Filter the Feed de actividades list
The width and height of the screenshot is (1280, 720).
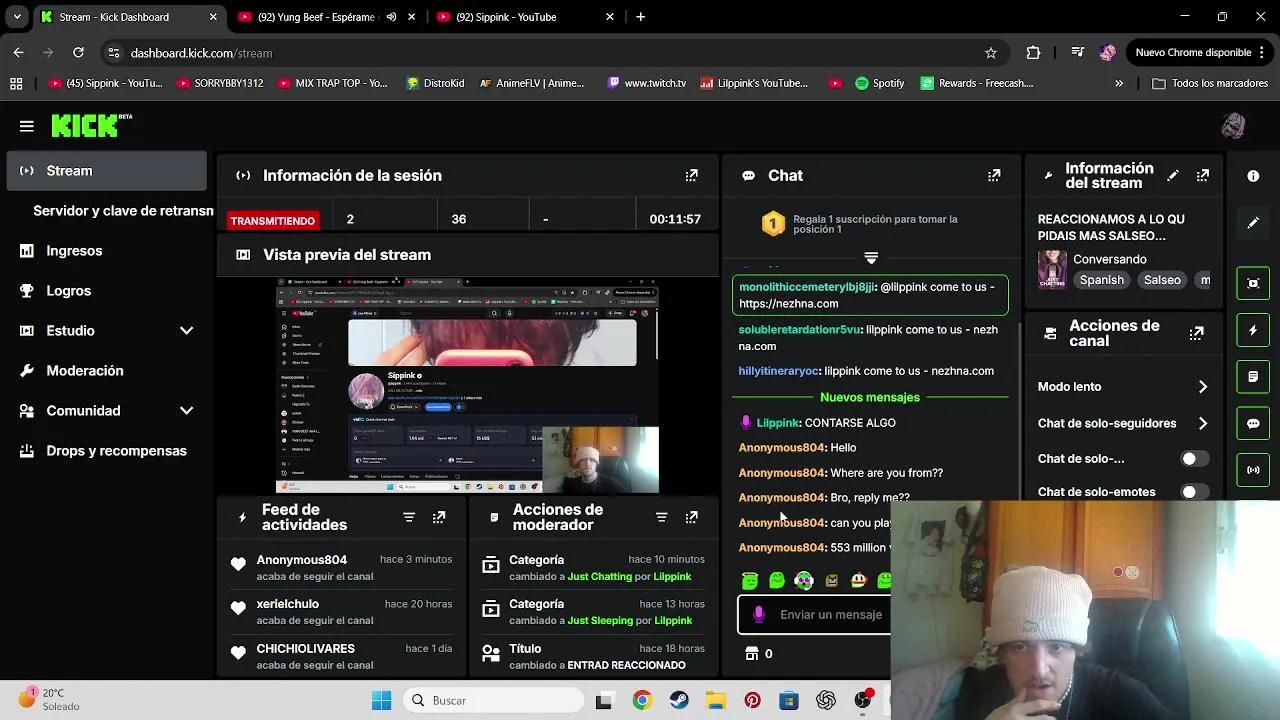pyautogui.click(x=409, y=517)
